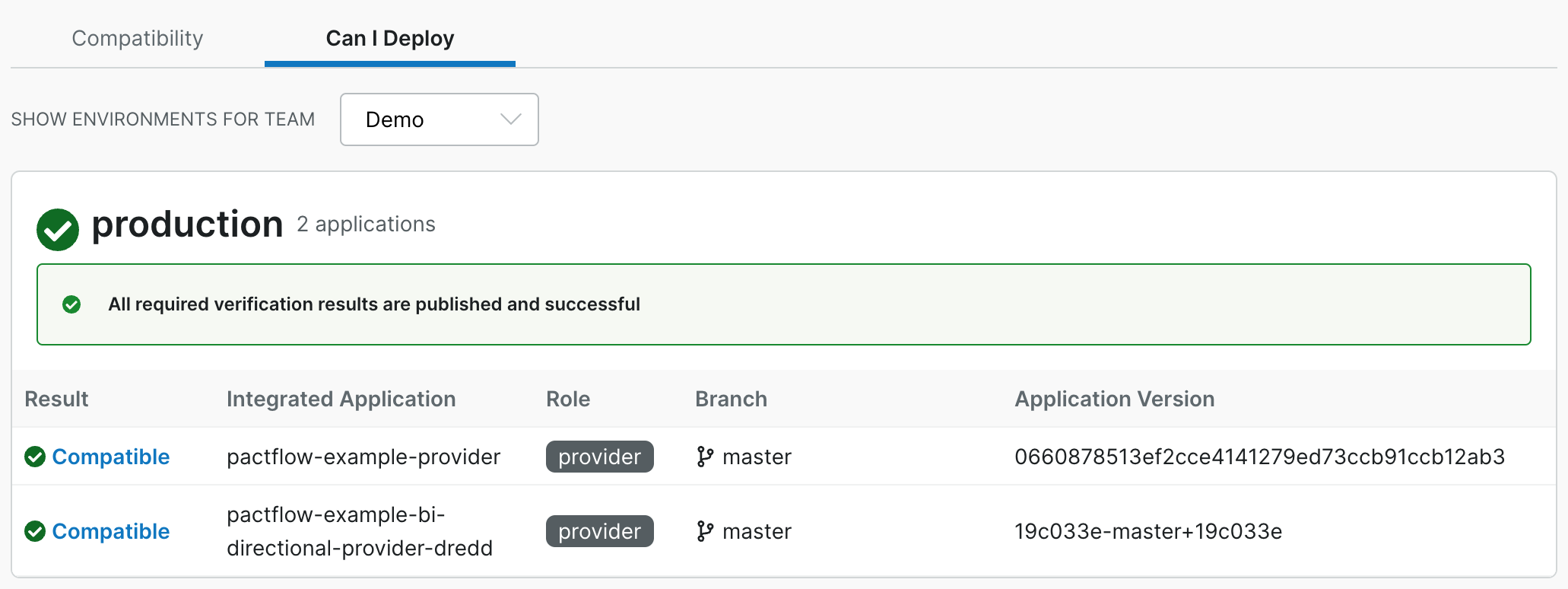Click the SHOW ENVIRONMENTS FOR TEAM label
Viewport: 1568px width, 589px height.
click(x=163, y=119)
